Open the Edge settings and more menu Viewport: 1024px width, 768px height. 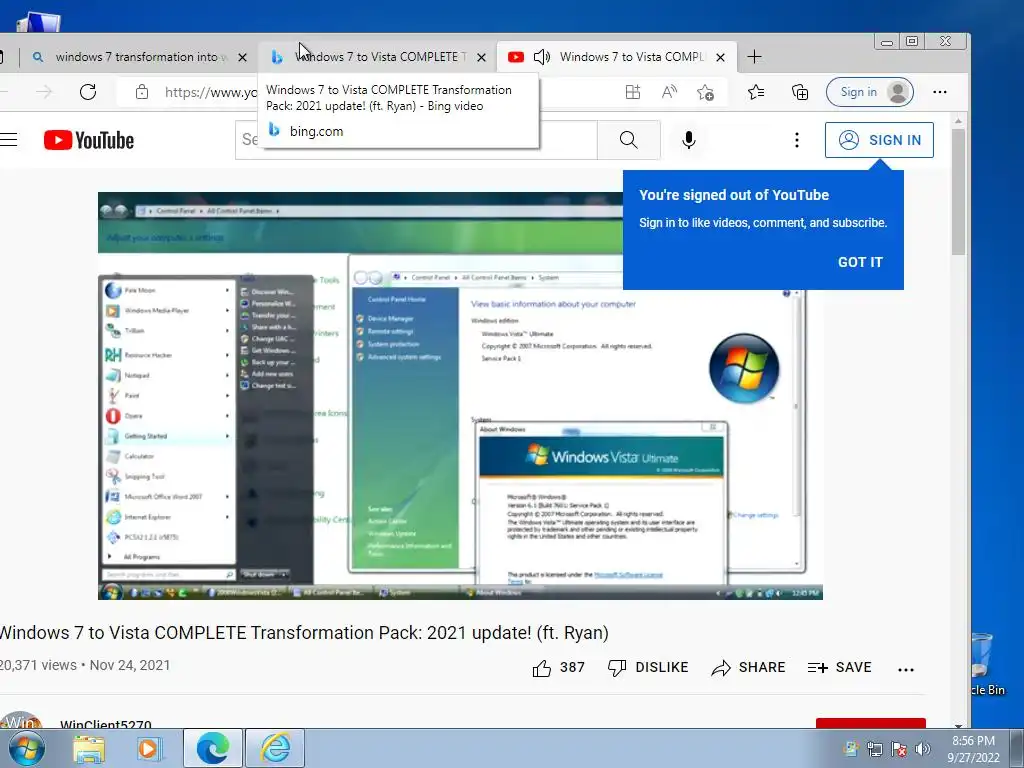[x=940, y=92]
